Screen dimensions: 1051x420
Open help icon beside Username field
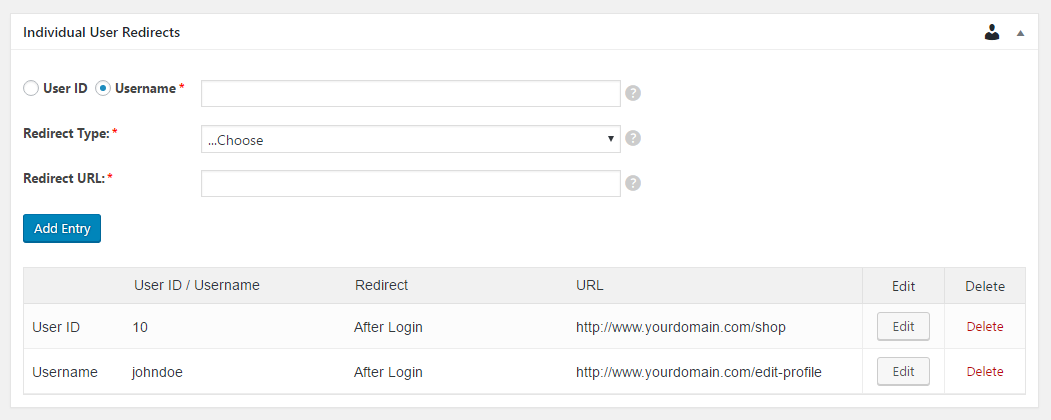click(633, 93)
